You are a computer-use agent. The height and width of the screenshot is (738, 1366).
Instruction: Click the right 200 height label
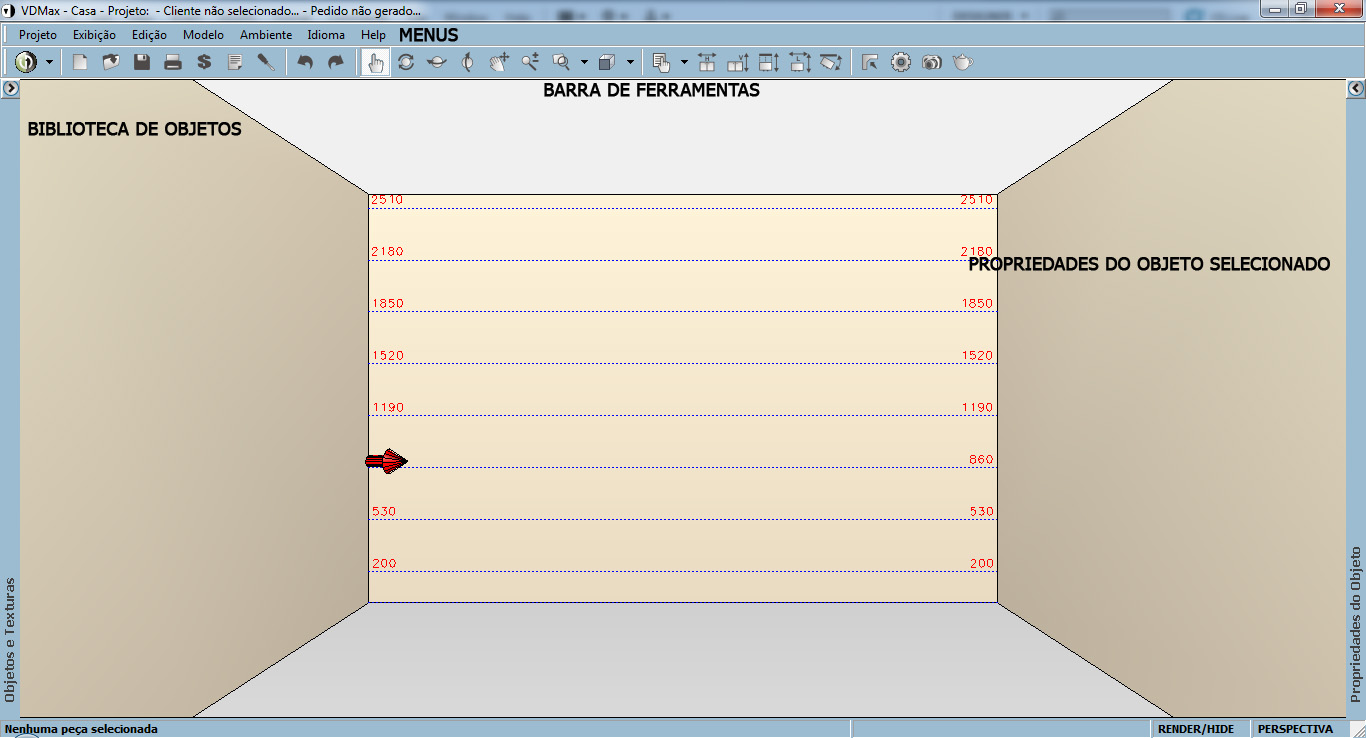[982, 564]
